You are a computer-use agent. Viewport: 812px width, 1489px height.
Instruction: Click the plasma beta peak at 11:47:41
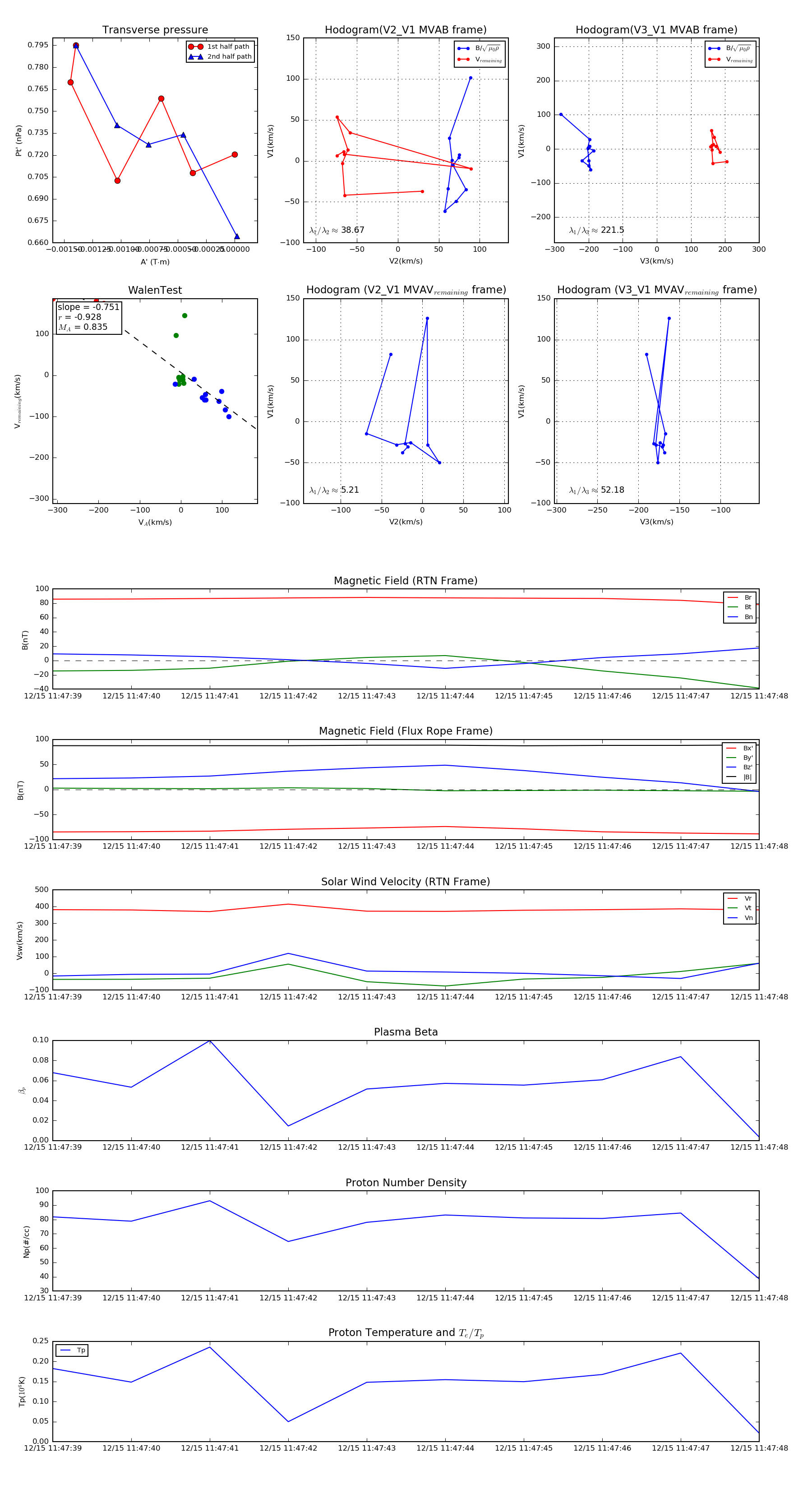coord(210,1040)
